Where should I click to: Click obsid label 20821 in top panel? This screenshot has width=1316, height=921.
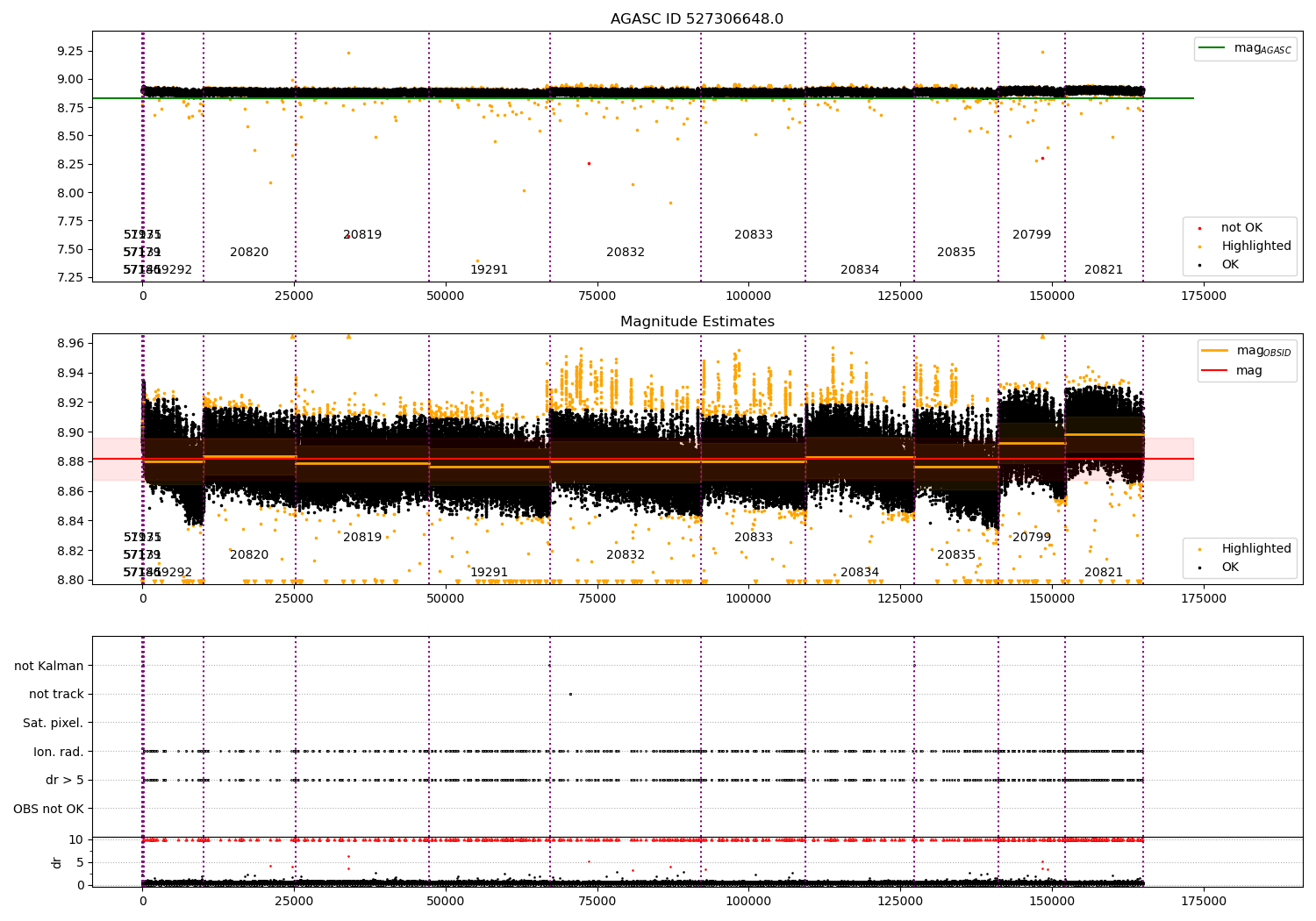click(1104, 270)
